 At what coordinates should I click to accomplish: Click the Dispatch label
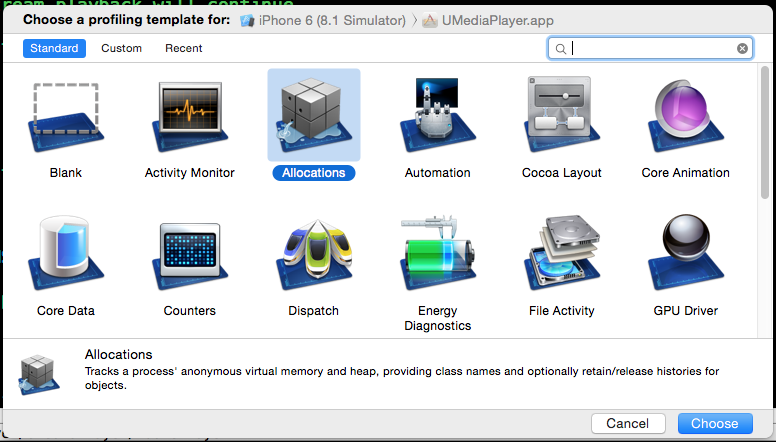[314, 311]
